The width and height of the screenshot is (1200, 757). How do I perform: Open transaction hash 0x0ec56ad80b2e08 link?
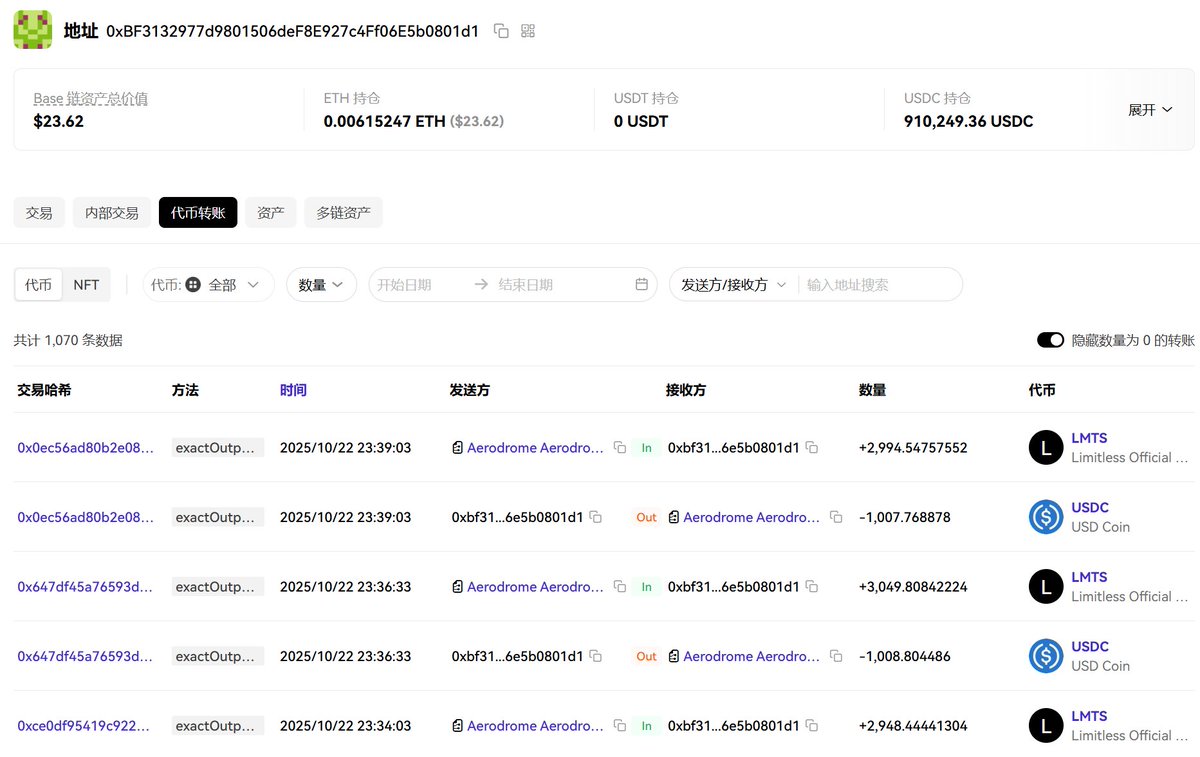pos(85,448)
